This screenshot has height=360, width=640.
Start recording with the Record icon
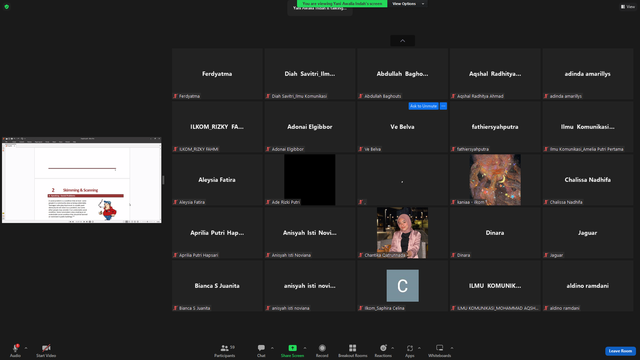tap(322, 348)
